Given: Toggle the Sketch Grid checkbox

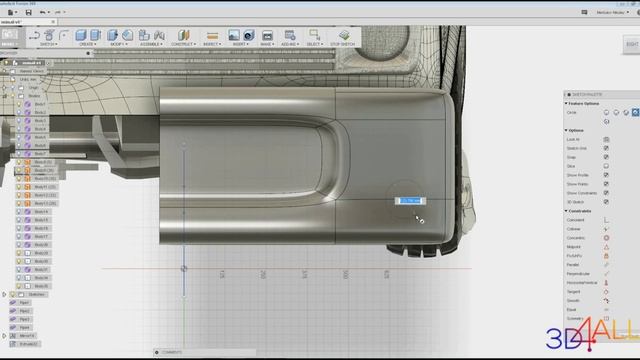Looking at the screenshot, I should click(606, 148).
